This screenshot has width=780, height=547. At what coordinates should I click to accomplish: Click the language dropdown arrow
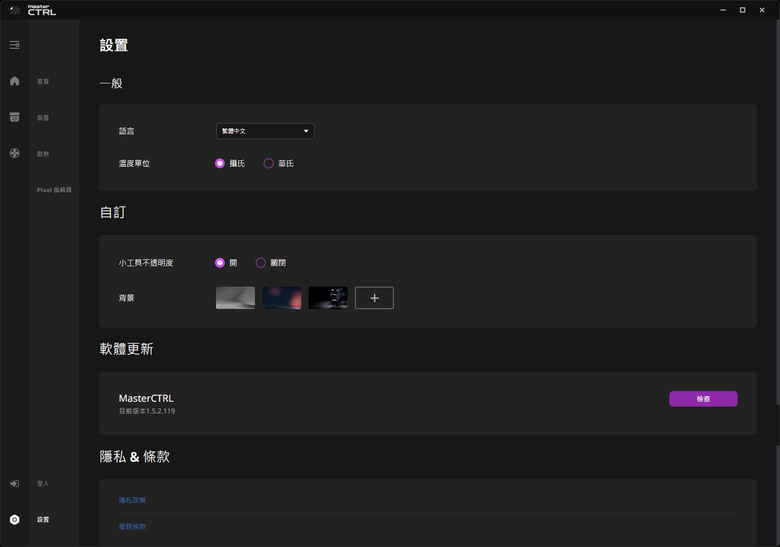point(306,131)
